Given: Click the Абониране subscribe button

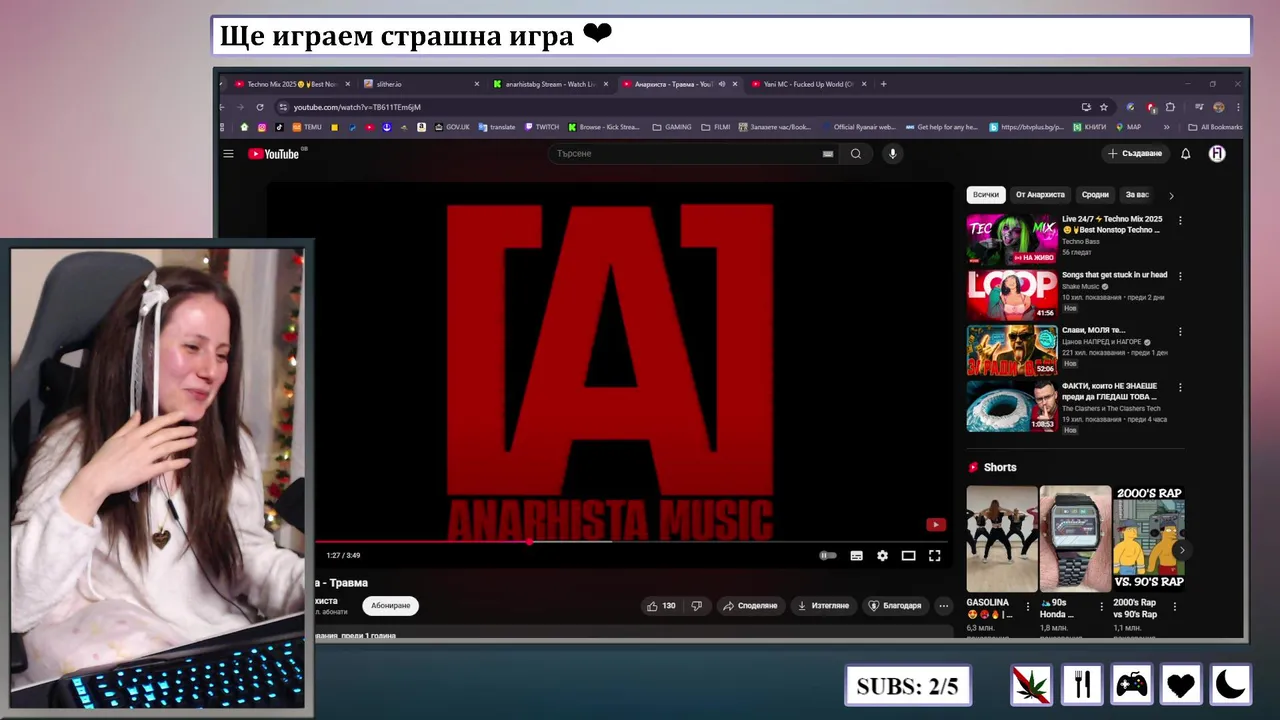Looking at the screenshot, I should click(390, 606).
